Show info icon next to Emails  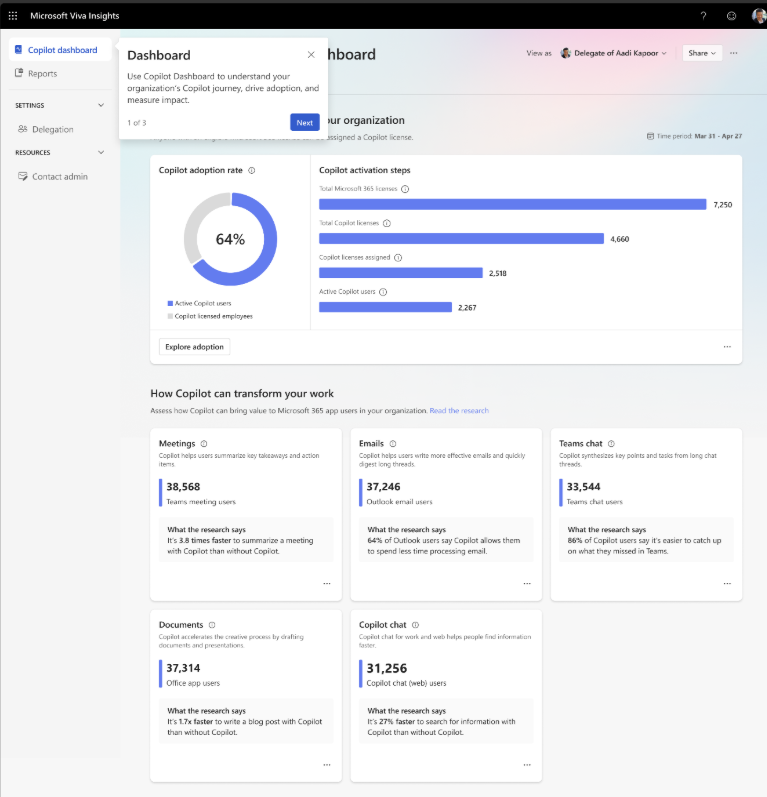[x=393, y=443]
